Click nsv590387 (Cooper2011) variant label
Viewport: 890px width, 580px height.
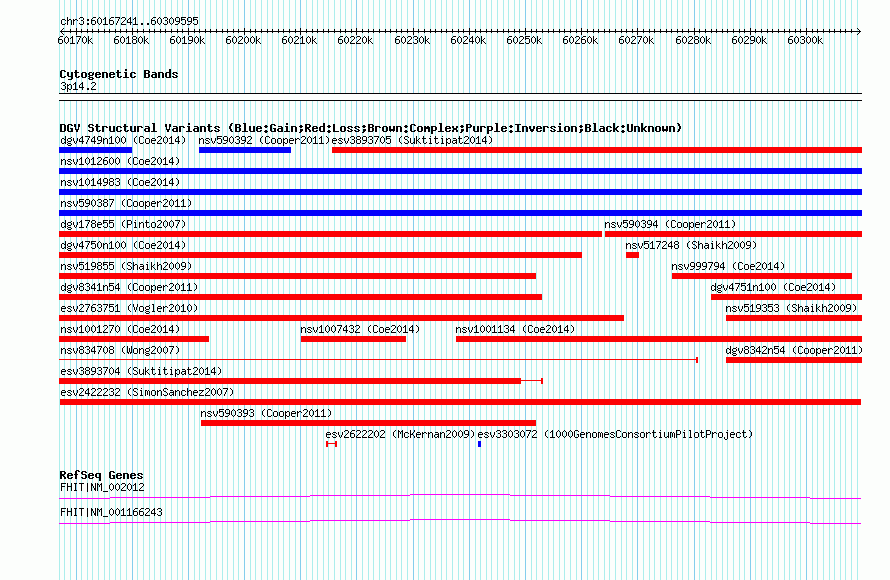click(126, 203)
